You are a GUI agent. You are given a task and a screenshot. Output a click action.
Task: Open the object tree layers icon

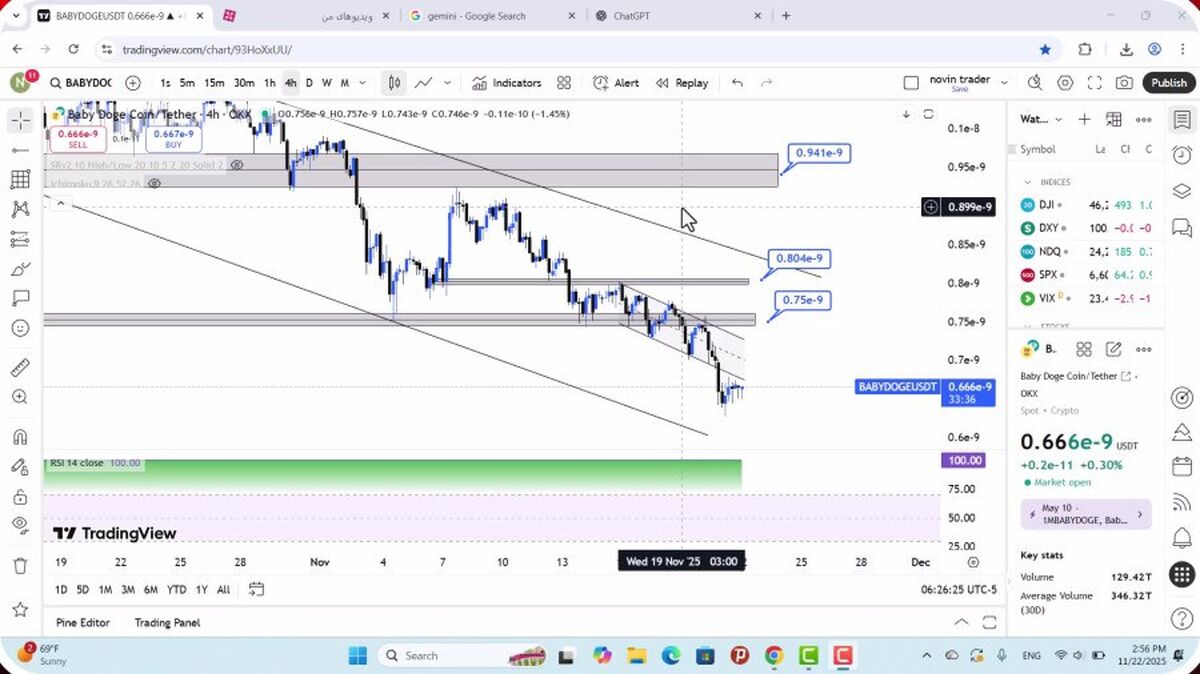coord(1181,190)
